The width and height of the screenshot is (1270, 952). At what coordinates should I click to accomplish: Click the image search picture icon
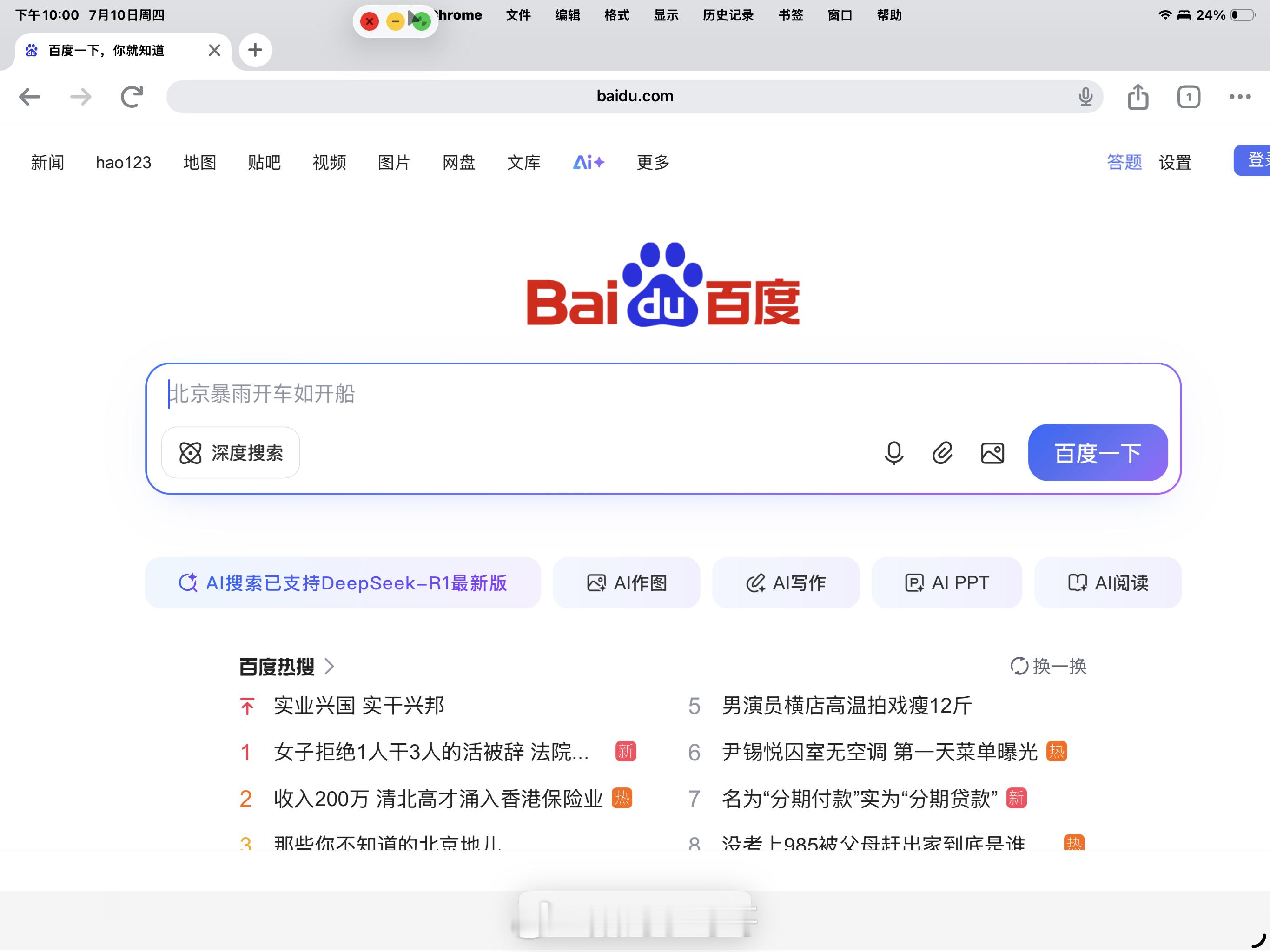point(992,453)
